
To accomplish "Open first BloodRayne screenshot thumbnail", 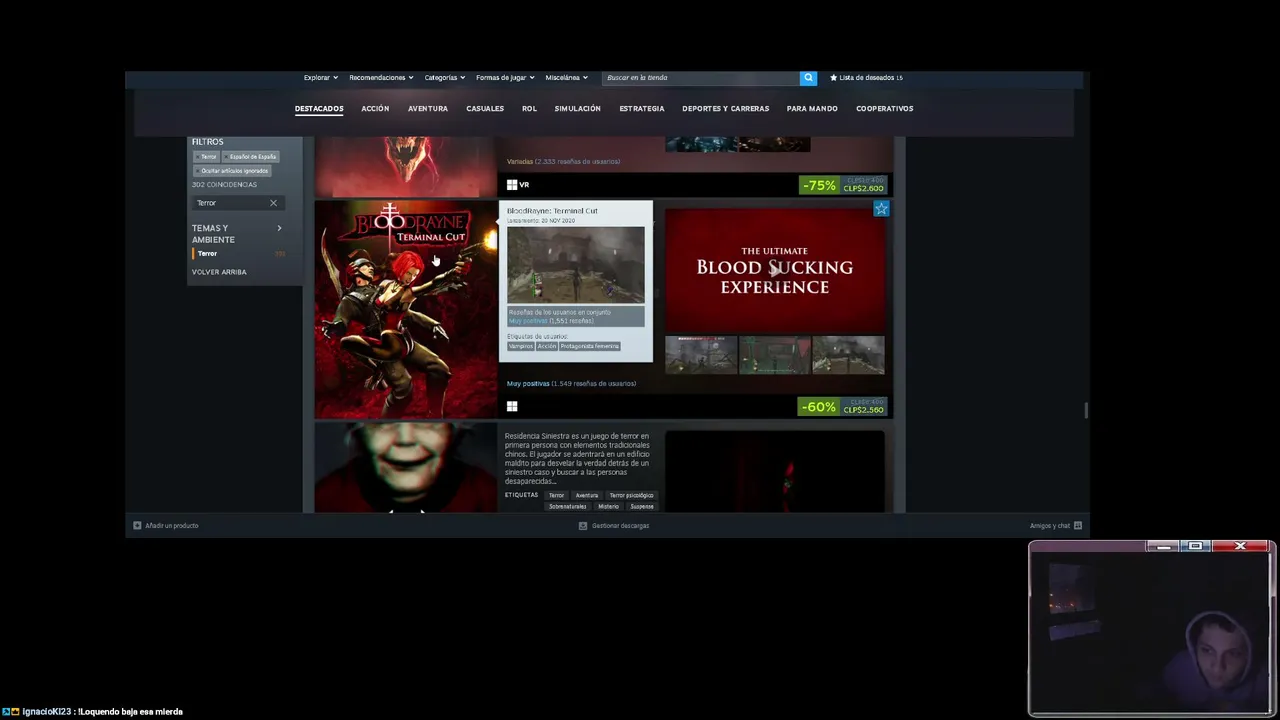I will tap(701, 354).
